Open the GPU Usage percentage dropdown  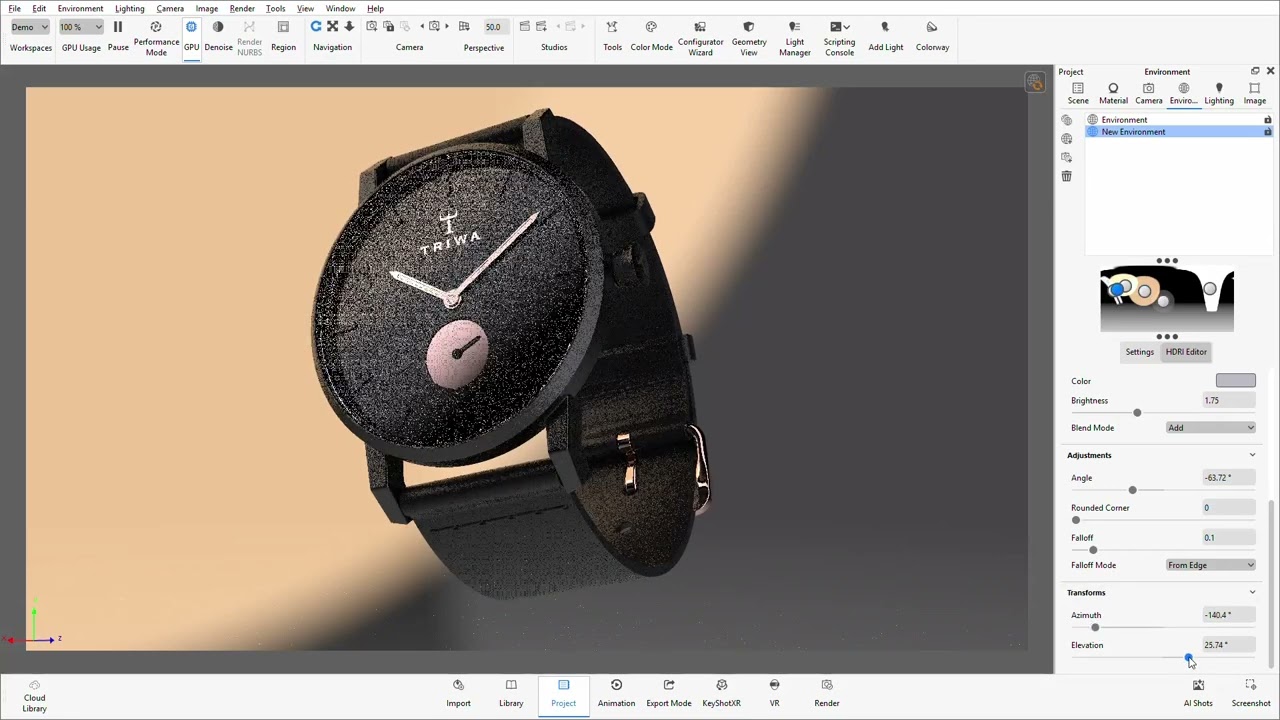(80, 27)
